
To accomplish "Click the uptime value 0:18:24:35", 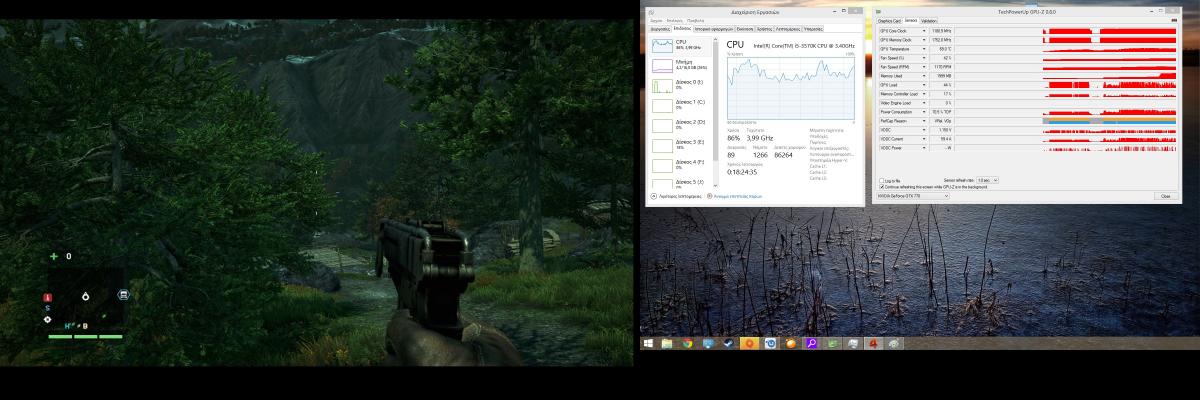I will 741,172.
